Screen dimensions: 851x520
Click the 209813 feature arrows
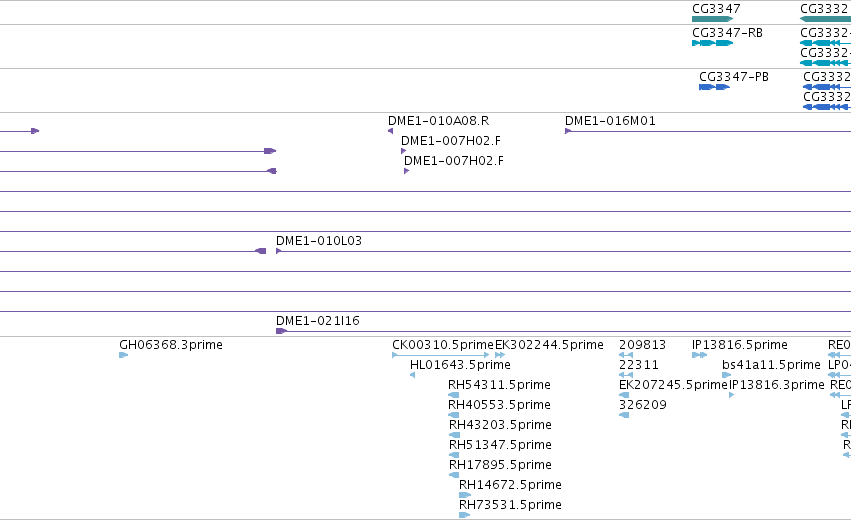tap(626, 355)
